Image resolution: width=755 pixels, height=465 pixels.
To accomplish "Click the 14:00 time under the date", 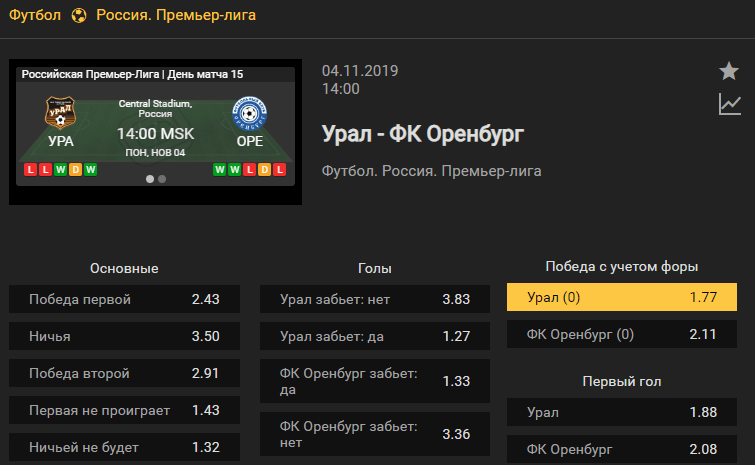I will click(x=341, y=89).
